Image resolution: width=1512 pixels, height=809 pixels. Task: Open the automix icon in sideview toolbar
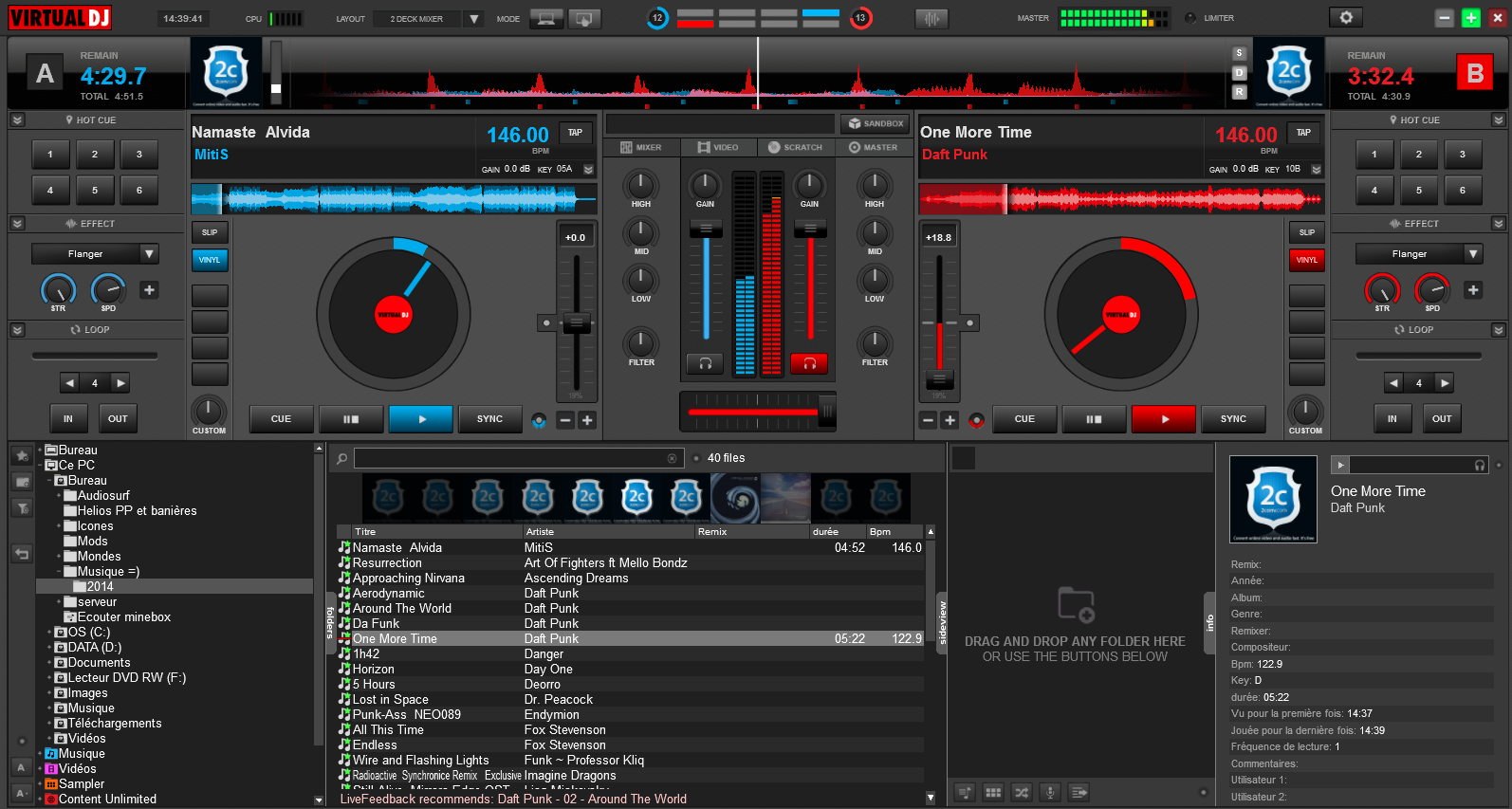coord(965,792)
